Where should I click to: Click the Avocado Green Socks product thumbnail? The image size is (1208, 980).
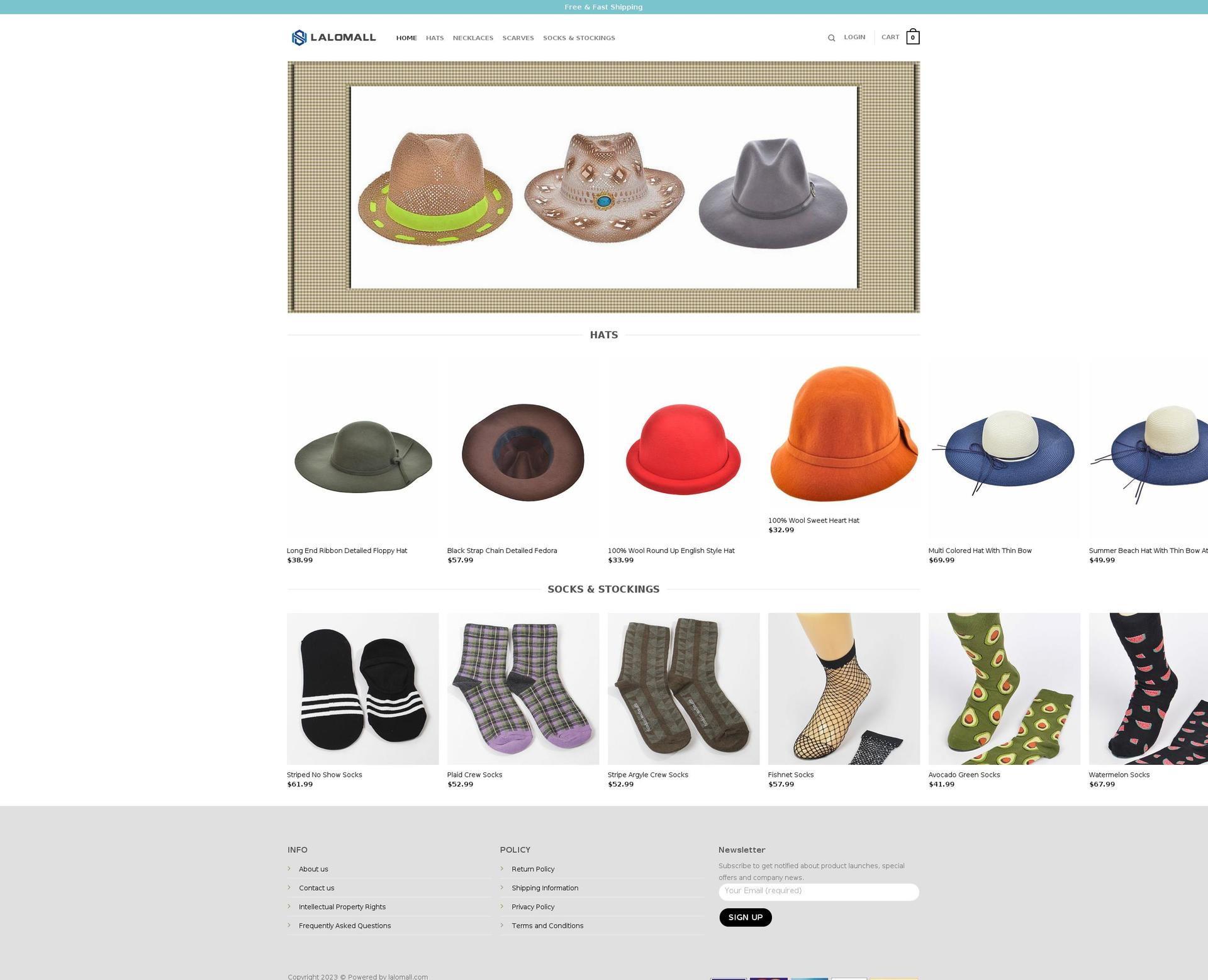click(1004, 688)
